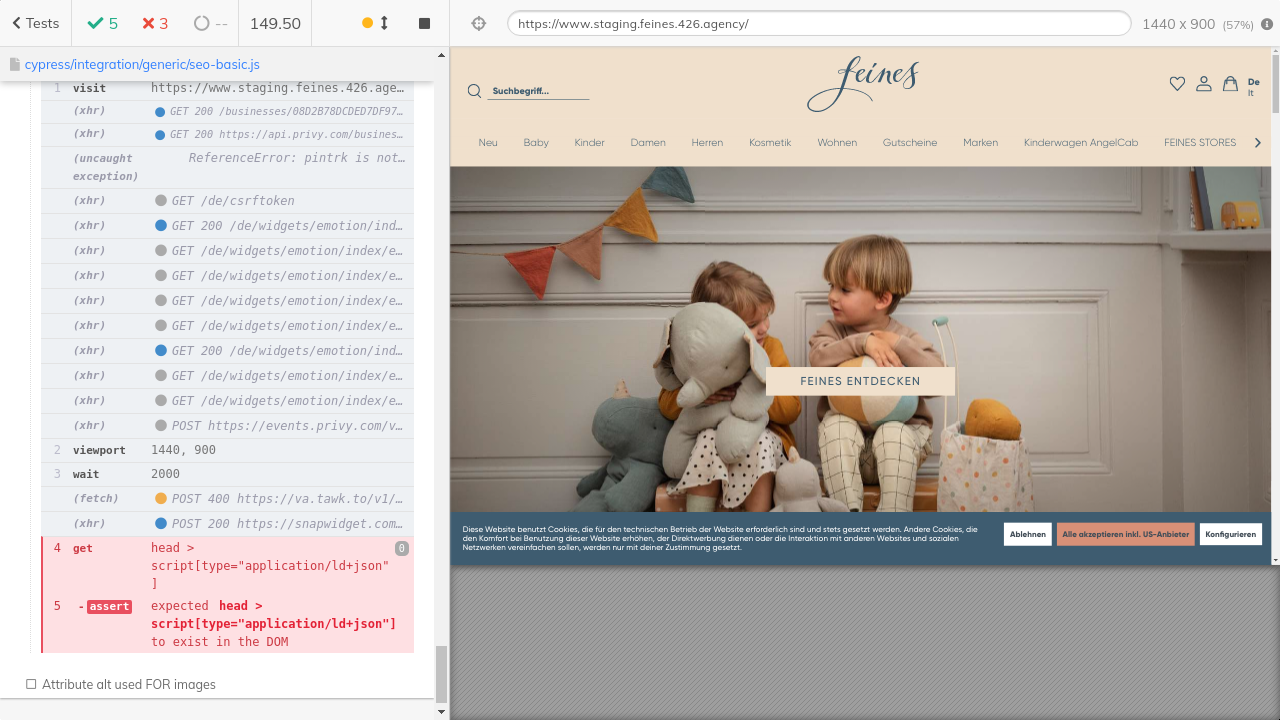Open the selector playground crosshair icon
1280x720 pixels.
(x=478, y=23)
